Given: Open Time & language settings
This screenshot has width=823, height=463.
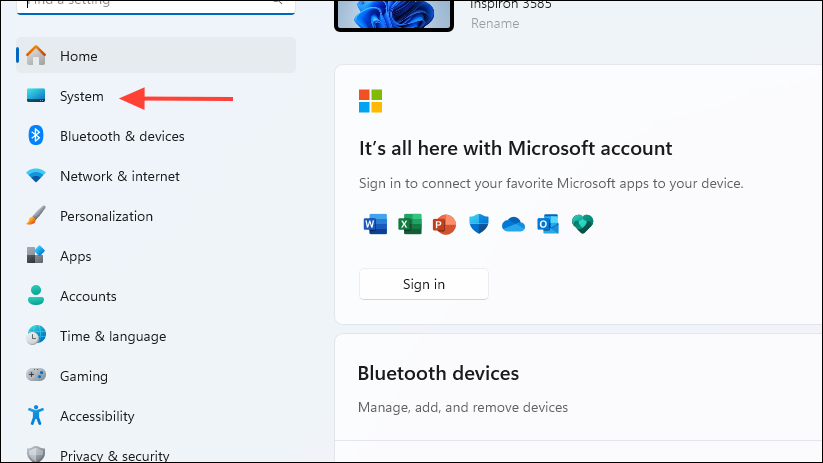Looking at the screenshot, I should coord(156,335).
